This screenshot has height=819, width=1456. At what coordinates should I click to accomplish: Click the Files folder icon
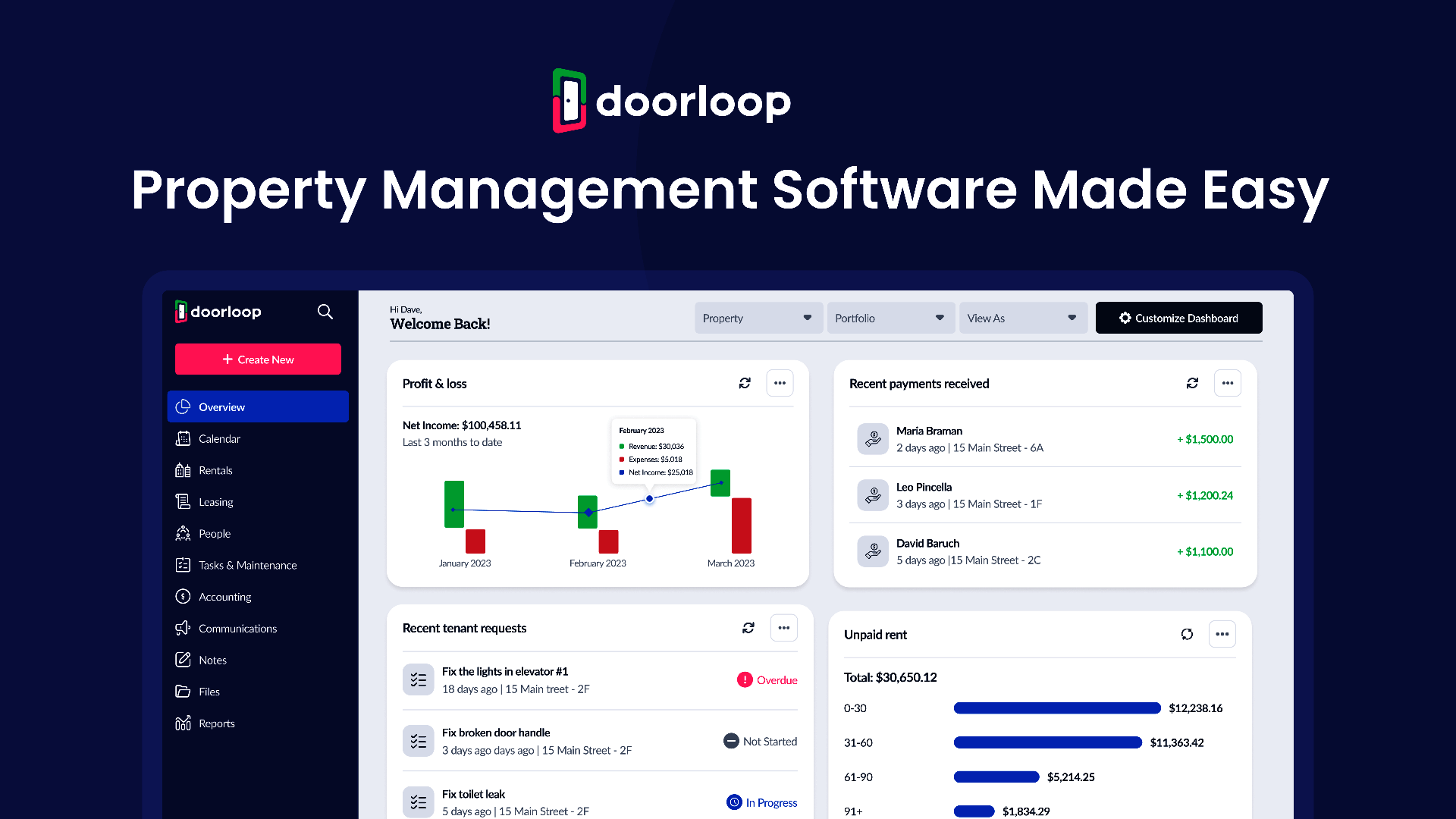click(x=183, y=692)
